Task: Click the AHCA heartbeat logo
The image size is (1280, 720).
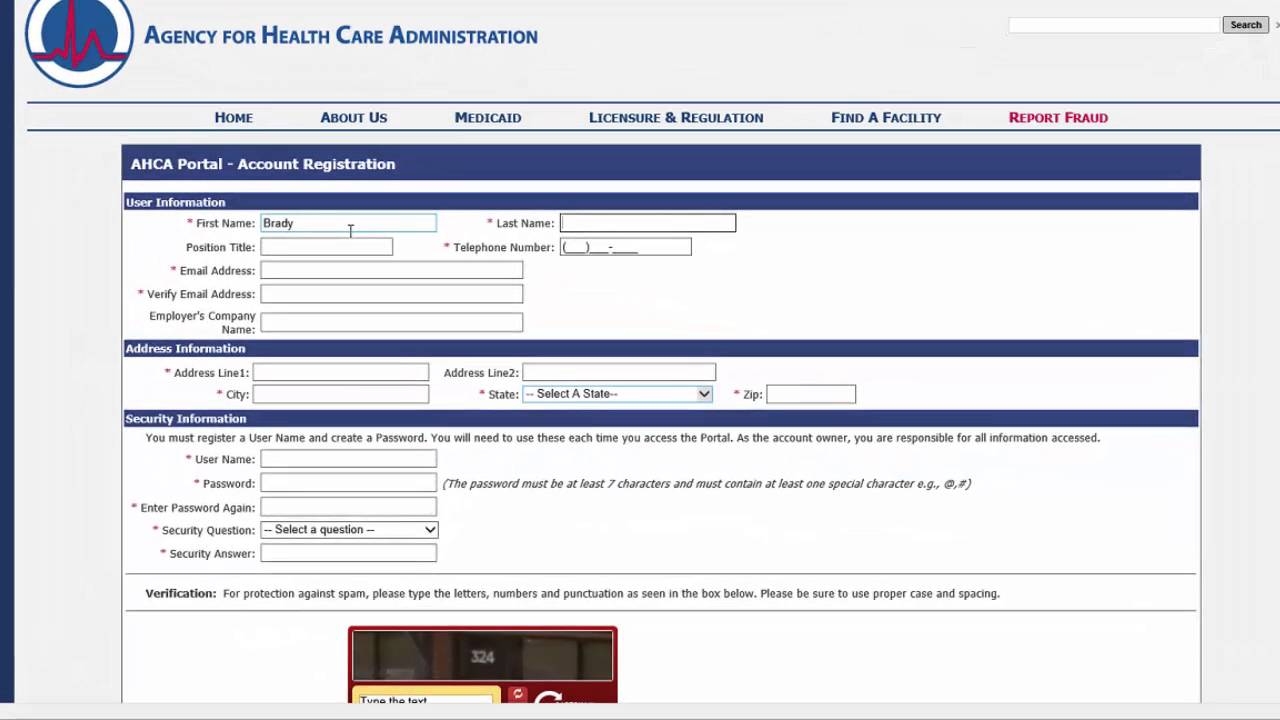Action: 79,40
